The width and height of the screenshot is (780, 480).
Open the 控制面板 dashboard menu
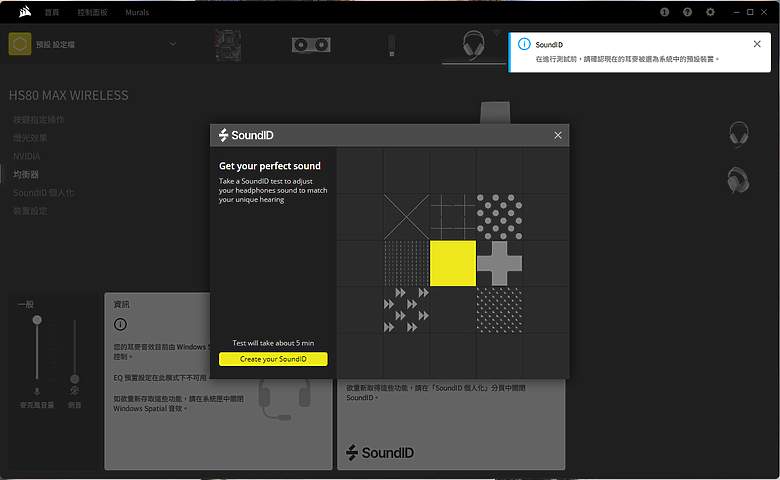(93, 12)
